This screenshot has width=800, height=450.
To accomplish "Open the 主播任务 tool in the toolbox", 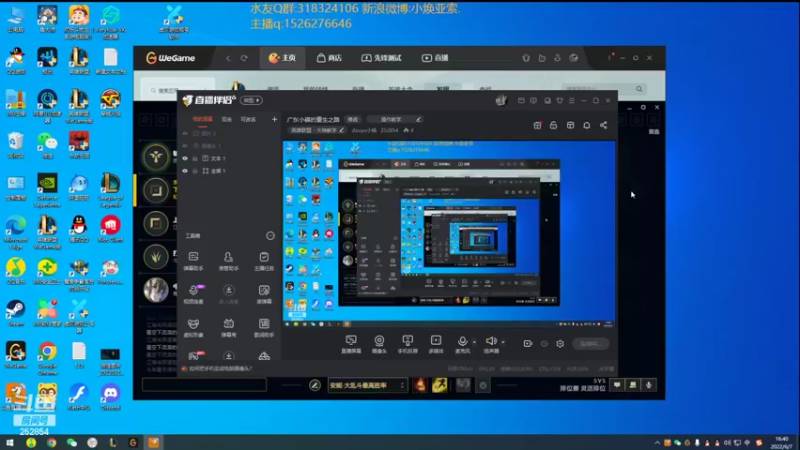I will [264, 260].
